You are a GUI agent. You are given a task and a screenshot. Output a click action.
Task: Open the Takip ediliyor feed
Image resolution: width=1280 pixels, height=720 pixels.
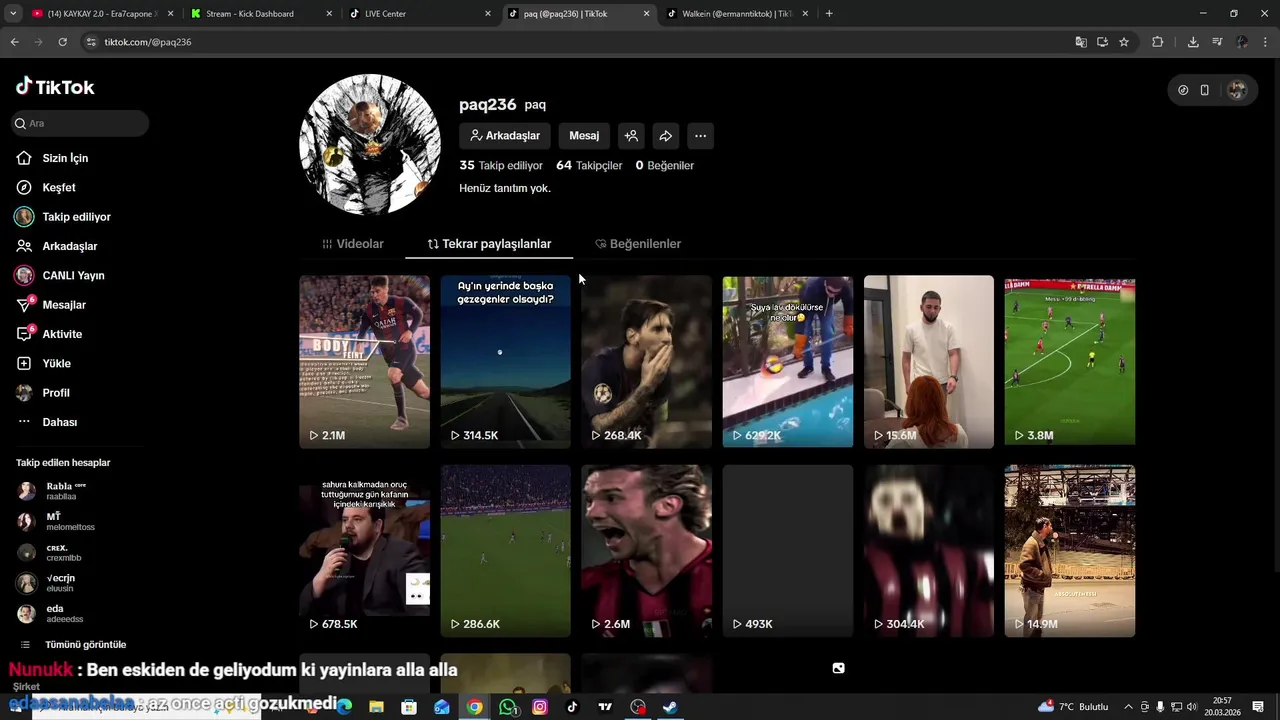pos(76,217)
